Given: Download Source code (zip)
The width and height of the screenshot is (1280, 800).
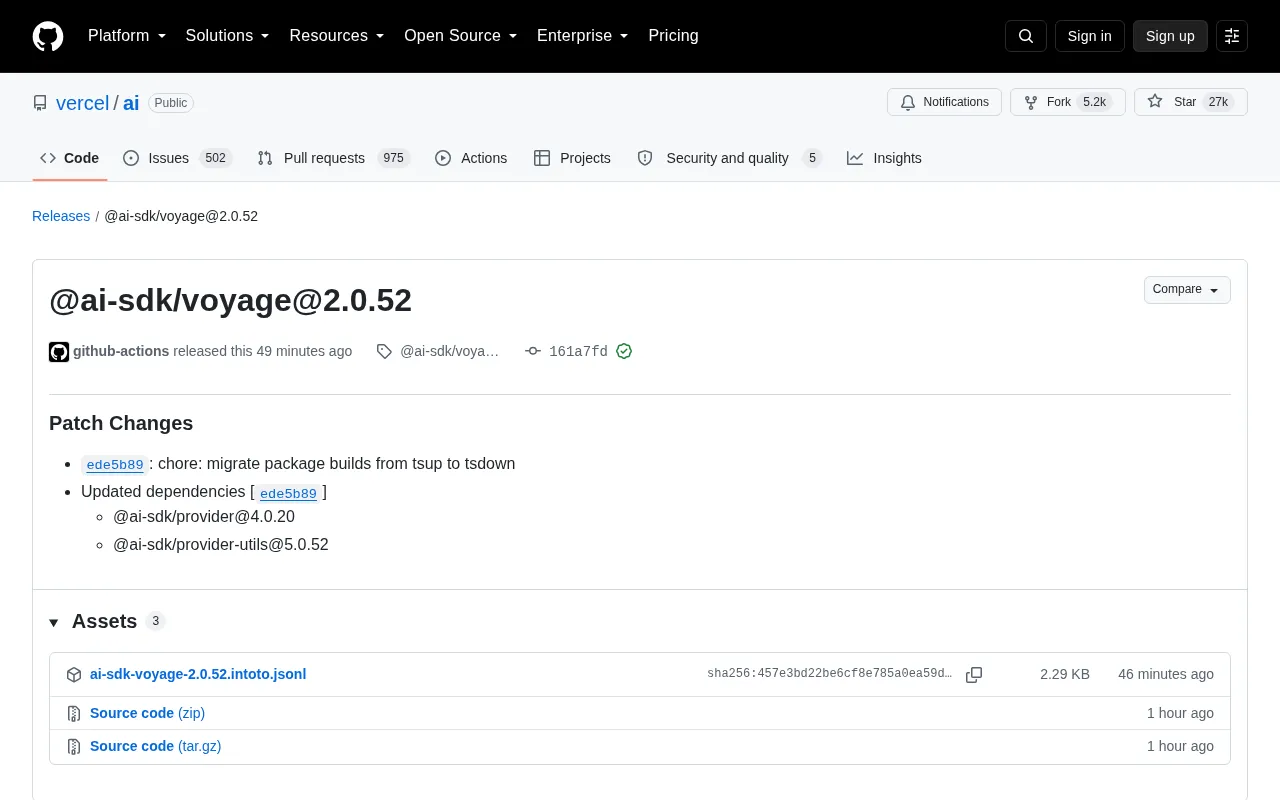Looking at the screenshot, I should (x=147, y=713).
